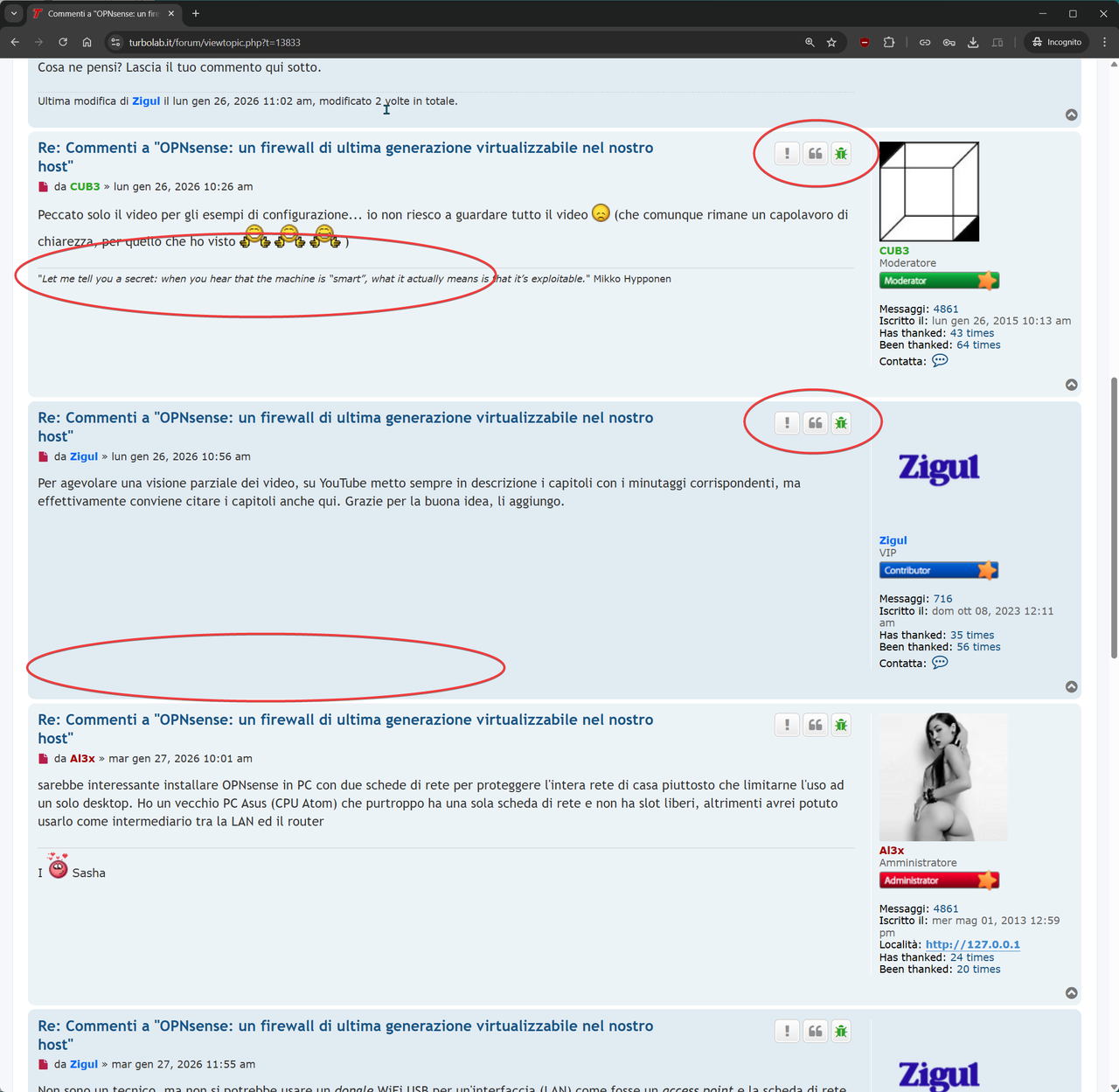Image resolution: width=1119 pixels, height=1092 pixels.
Task: Jump to top from CUB3's post arrow
Action: click(x=1072, y=385)
